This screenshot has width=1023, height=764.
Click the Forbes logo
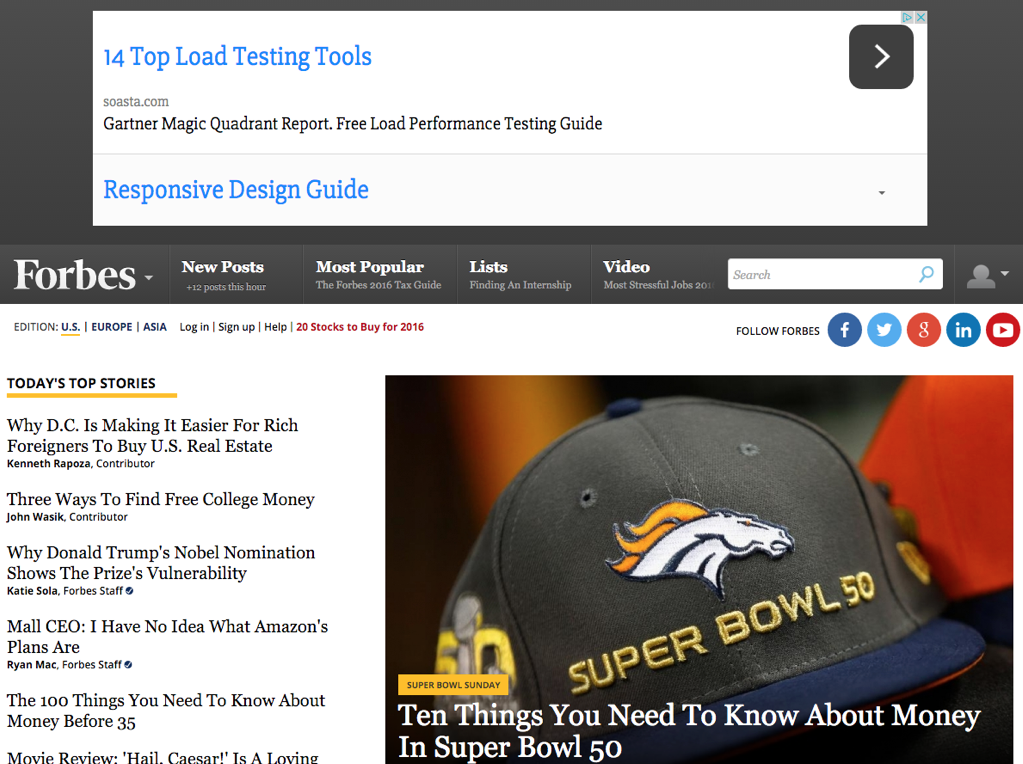(x=74, y=275)
